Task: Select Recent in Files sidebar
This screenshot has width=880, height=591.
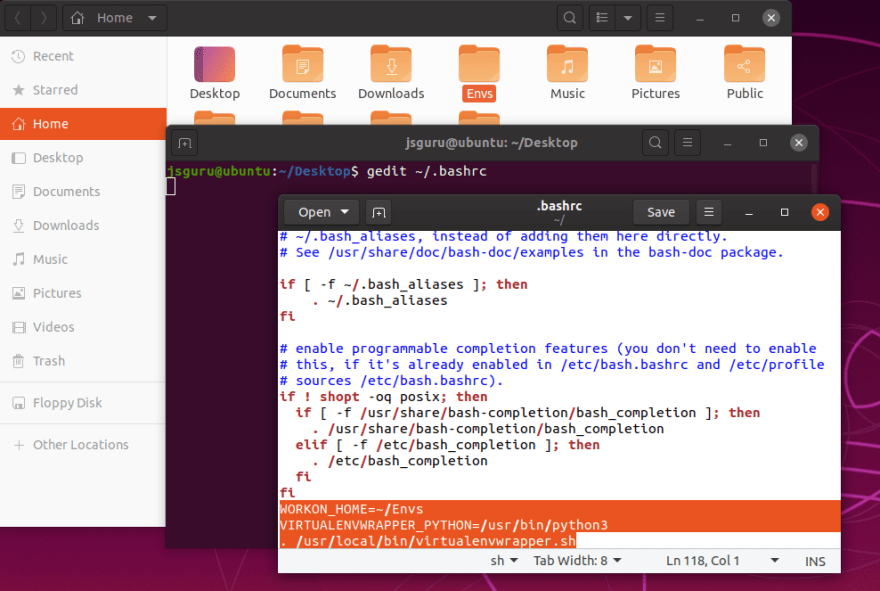Action: [x=83, y=56]
